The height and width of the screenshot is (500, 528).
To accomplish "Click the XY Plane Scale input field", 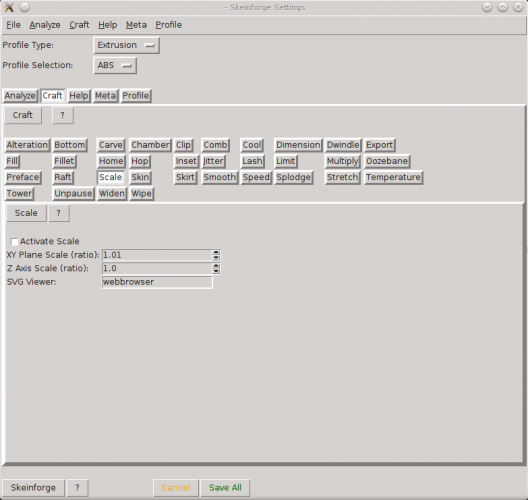I will point(157,255).
